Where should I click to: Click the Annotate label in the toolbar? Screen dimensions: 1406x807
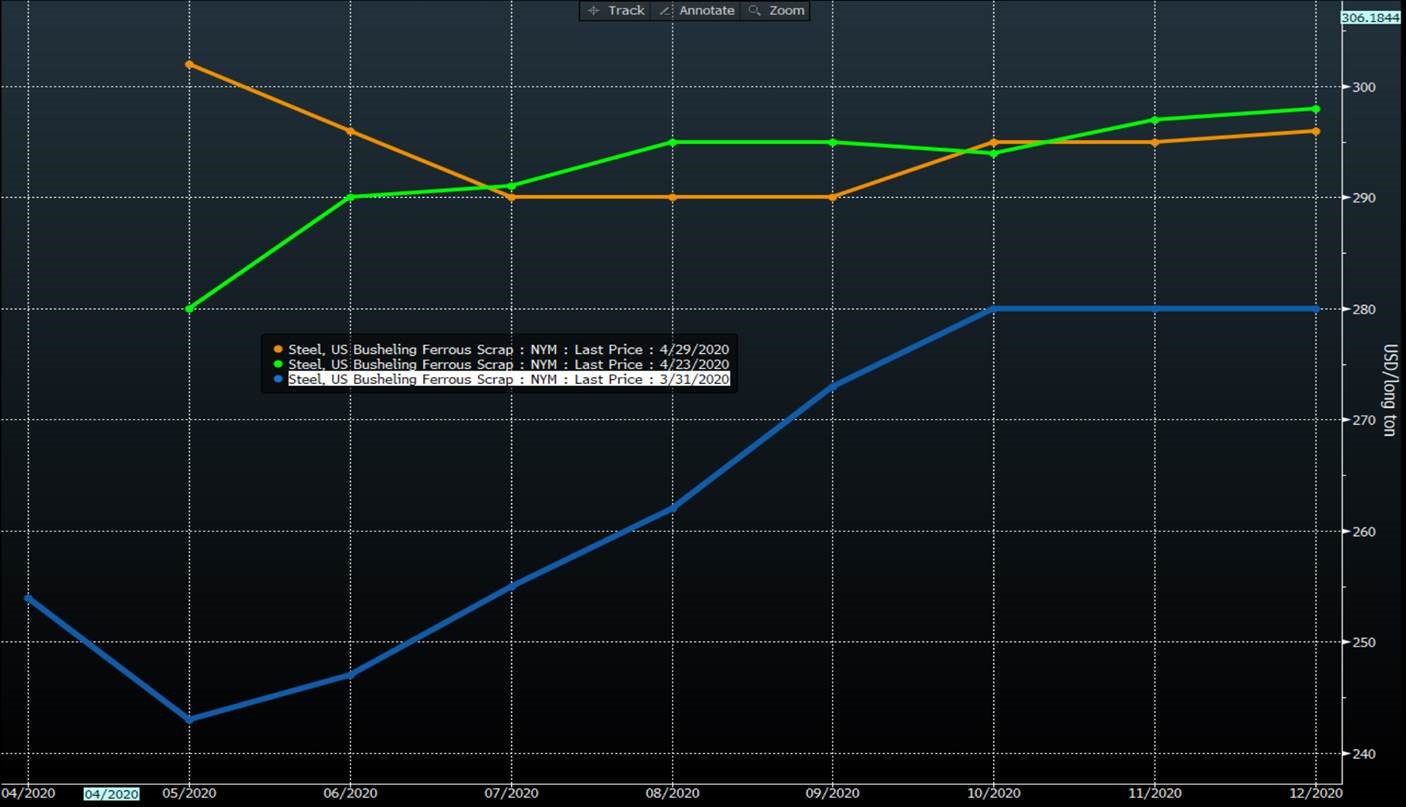pos(706,10)
